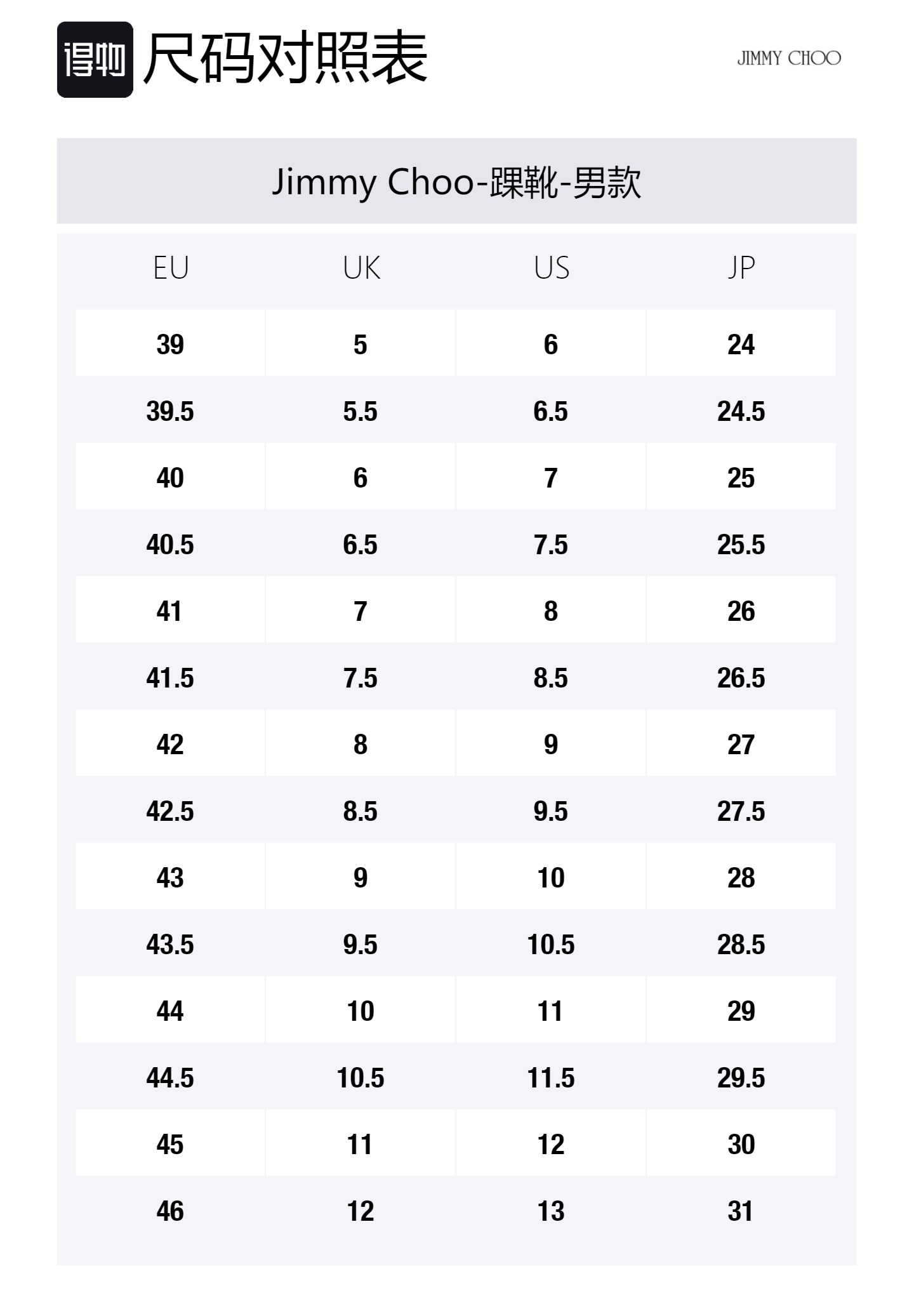The height and width of the screenshot is (1316, 914).
Task: Select the JP size 24.5 cell
Action: (x=741, y=411)
